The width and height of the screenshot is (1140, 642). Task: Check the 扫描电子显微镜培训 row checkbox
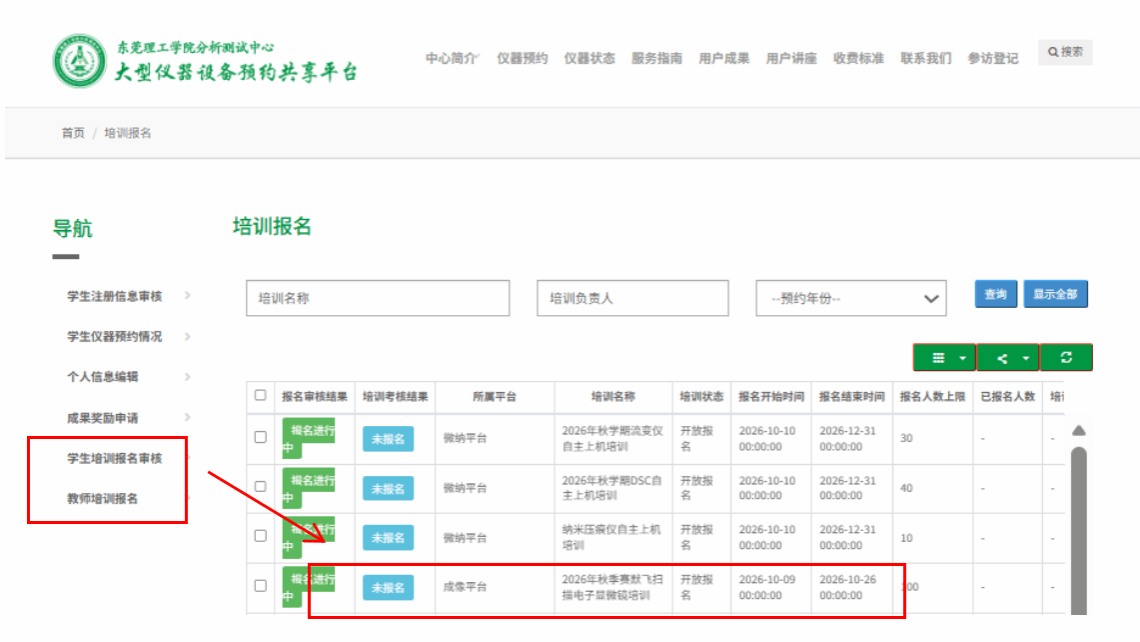260,585
